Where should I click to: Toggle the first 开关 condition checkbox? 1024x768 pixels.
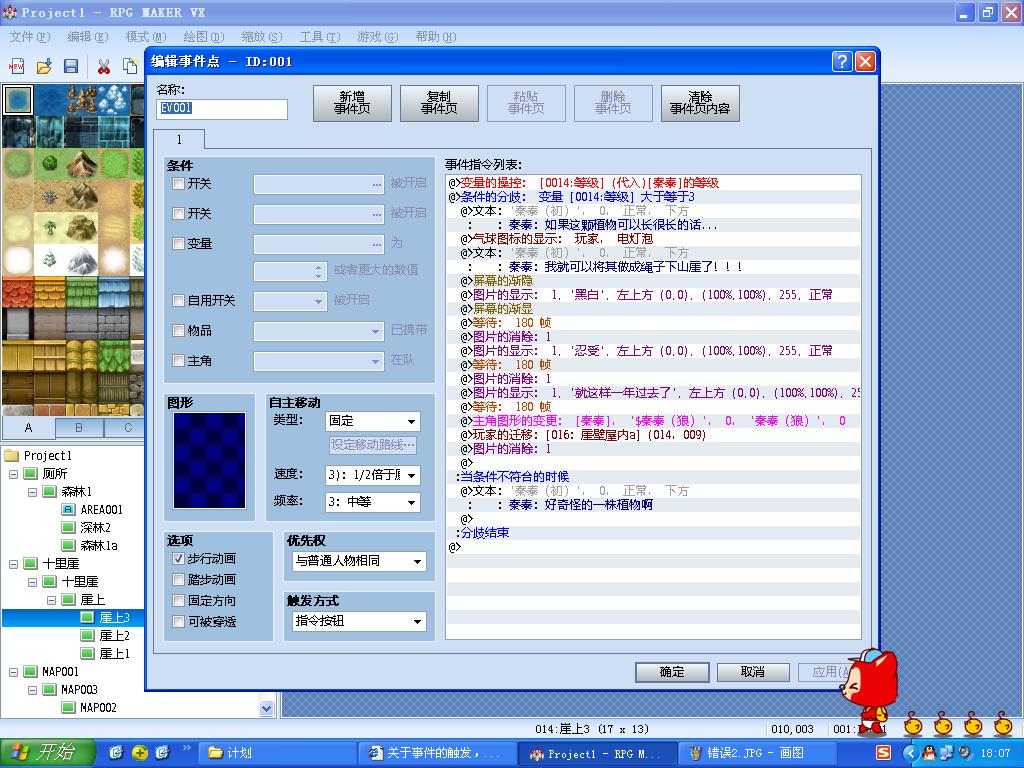(178, 184)
